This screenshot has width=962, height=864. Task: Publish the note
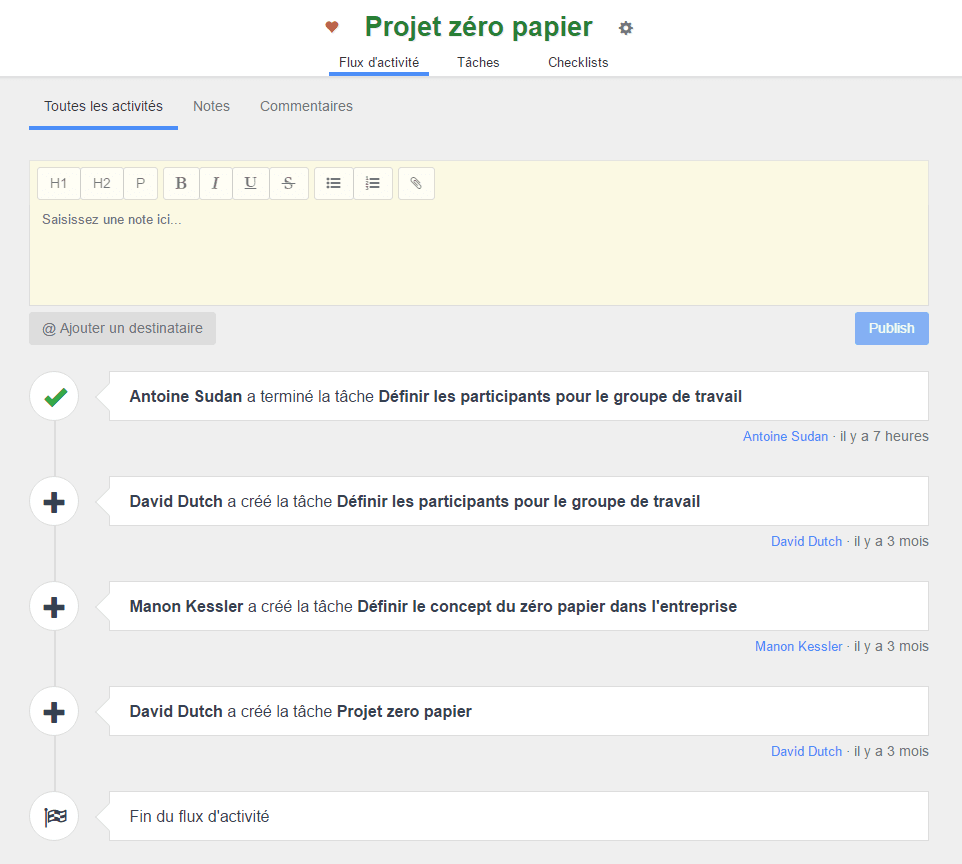891,328
